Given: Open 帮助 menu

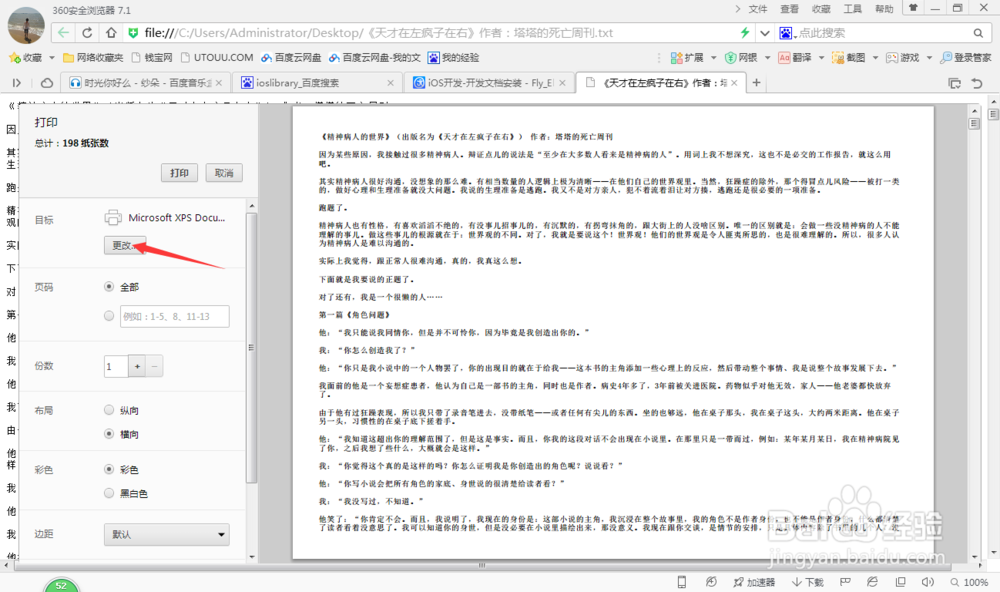Looking at the screenshot, I should pyautogui.click(x=884, y=9).
